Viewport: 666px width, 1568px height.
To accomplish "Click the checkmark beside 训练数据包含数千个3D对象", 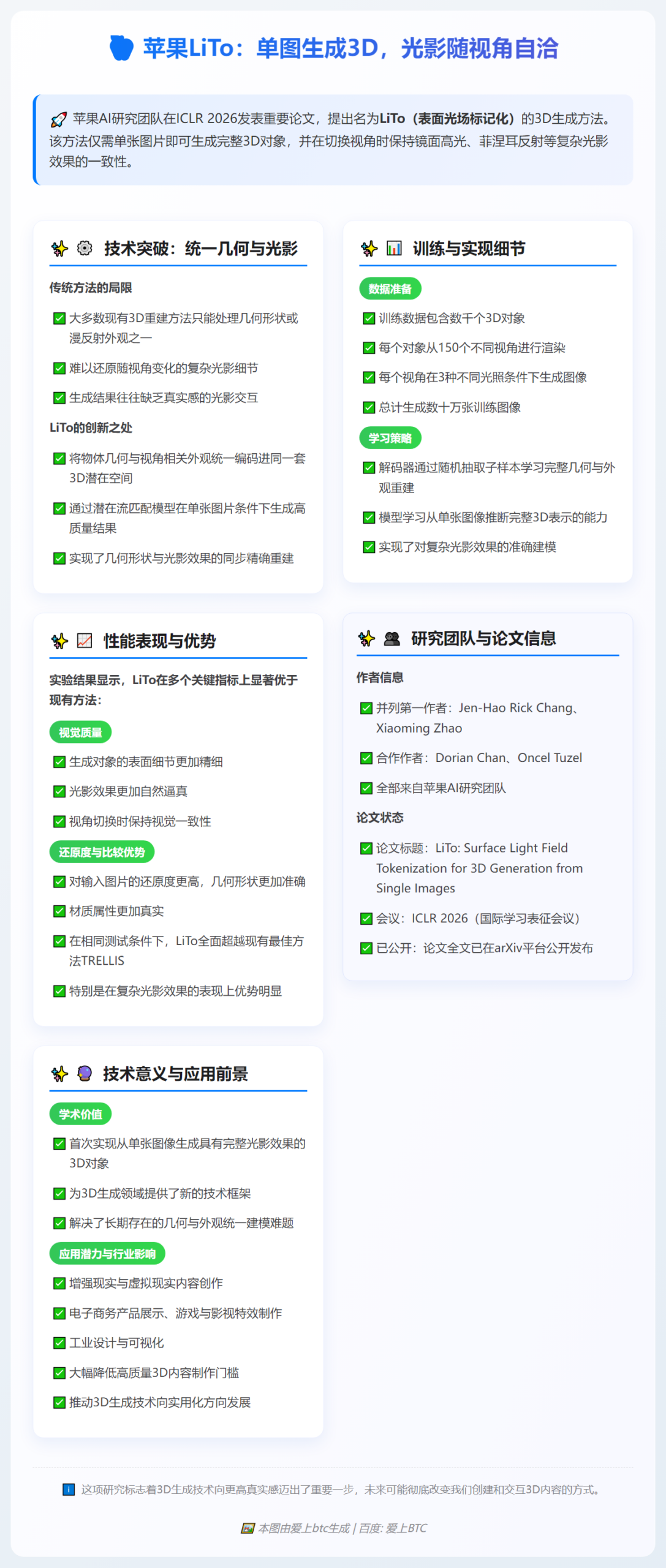I will [x=369, y=318].
